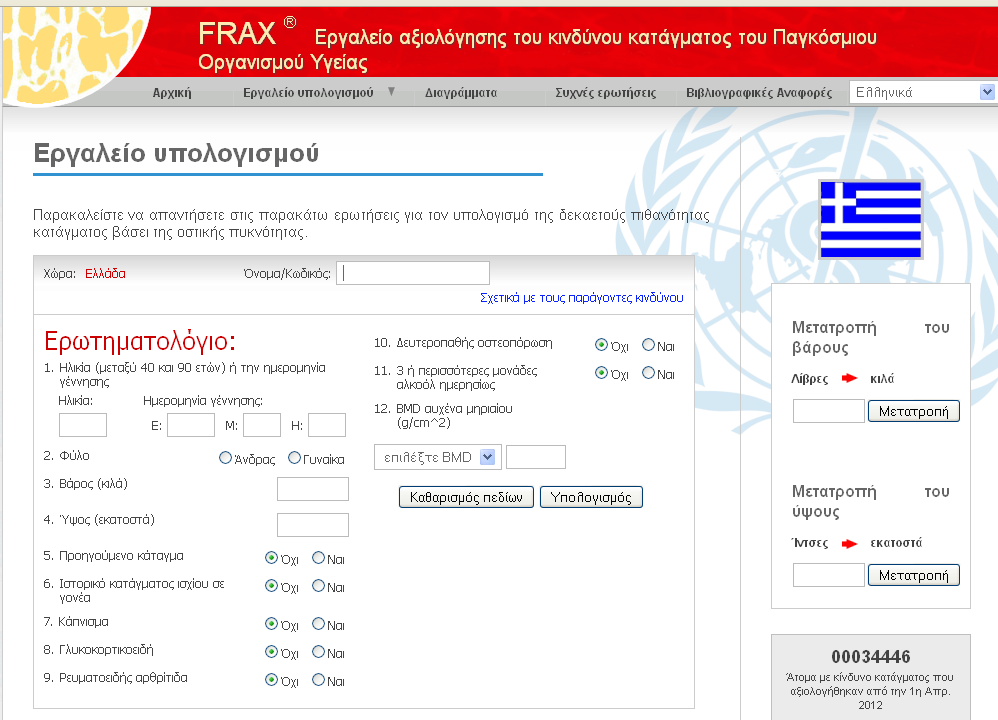Viewport: 998px width, 720px height.
Task: Mark Ρευματοειδής αρθρίτιδα as Ναι
Action: pos(318,680)
